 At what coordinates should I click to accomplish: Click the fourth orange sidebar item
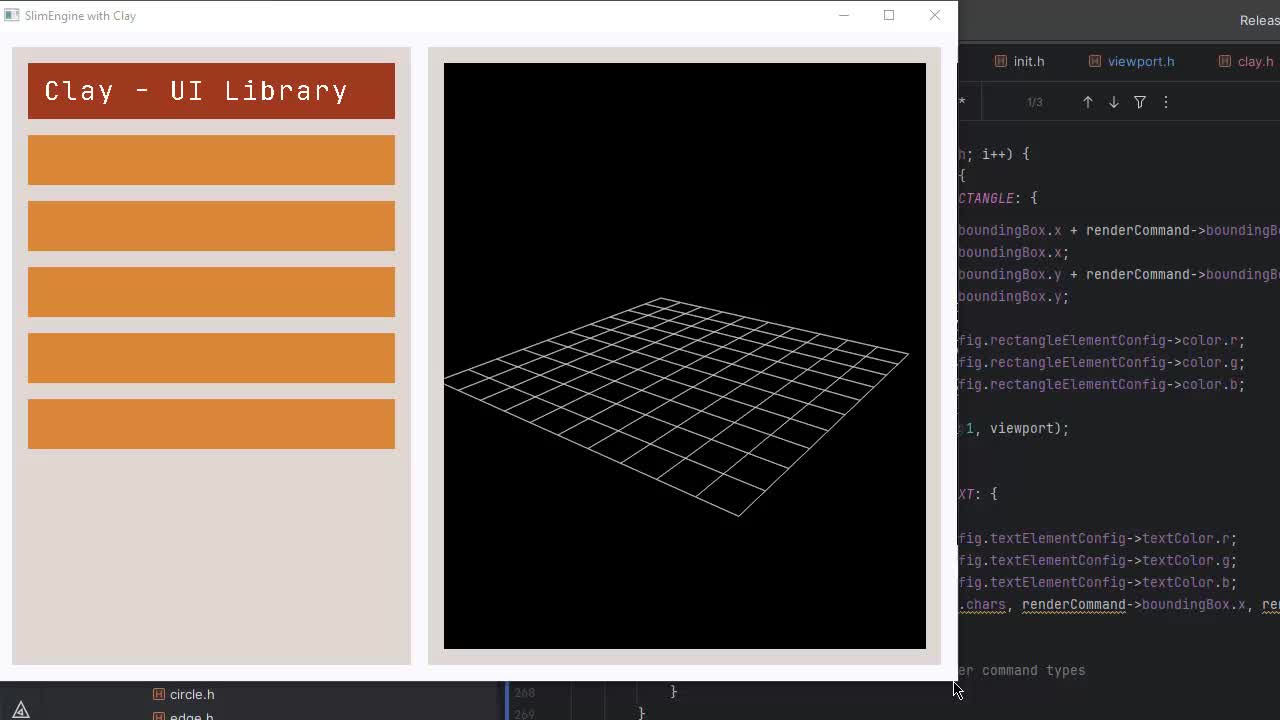pos(211,358)
